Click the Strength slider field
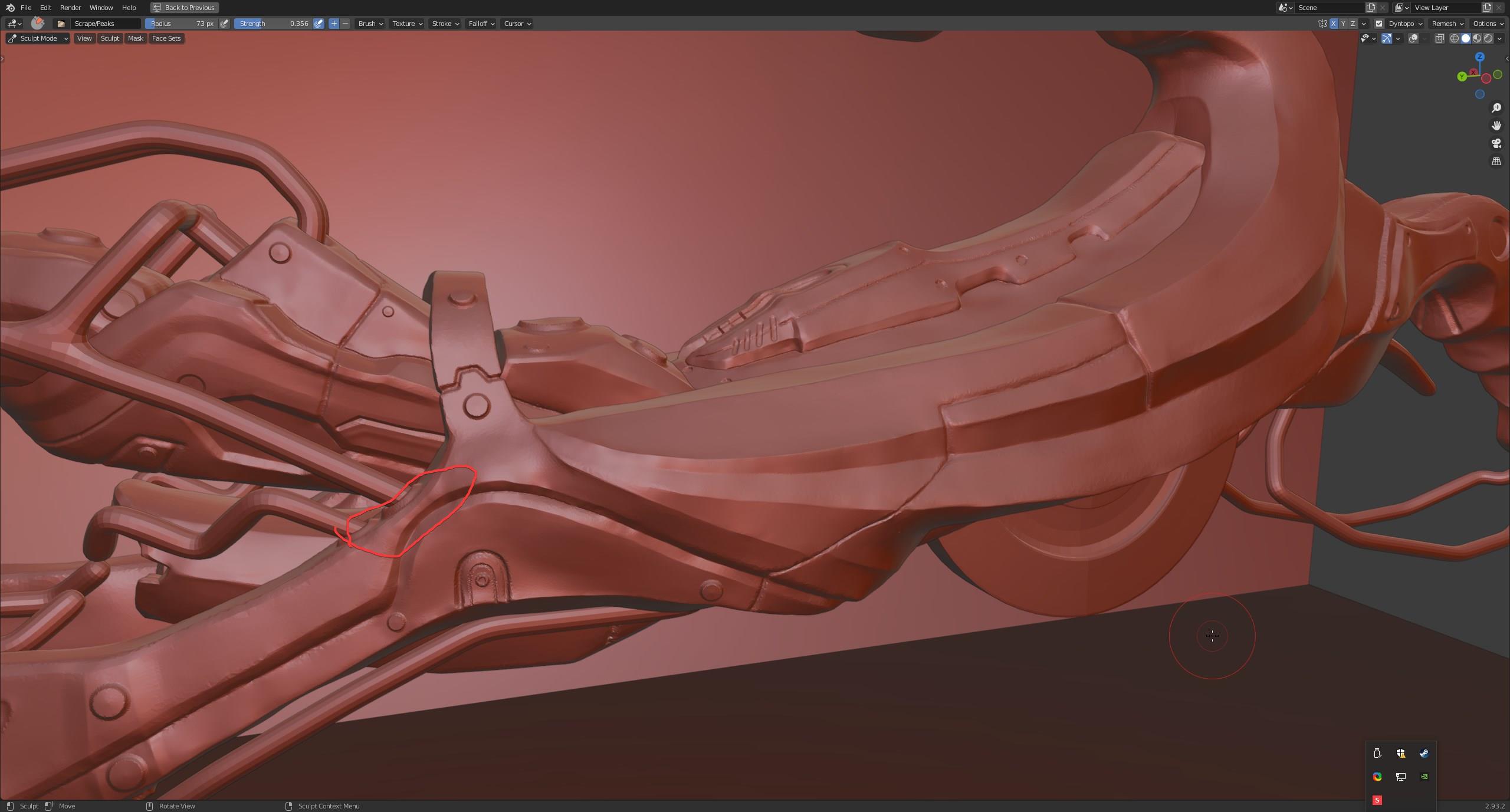Screen dimensions: 1510x812 (274, 24)
